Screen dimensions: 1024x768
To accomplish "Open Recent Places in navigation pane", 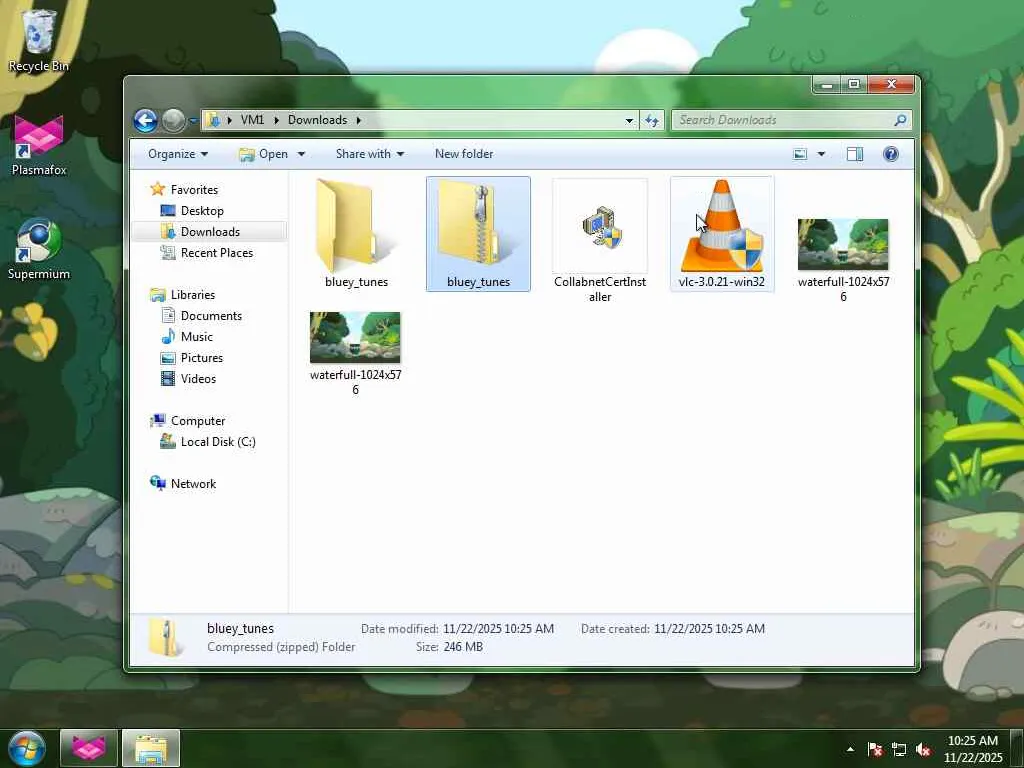I will [x=206, y=253].
